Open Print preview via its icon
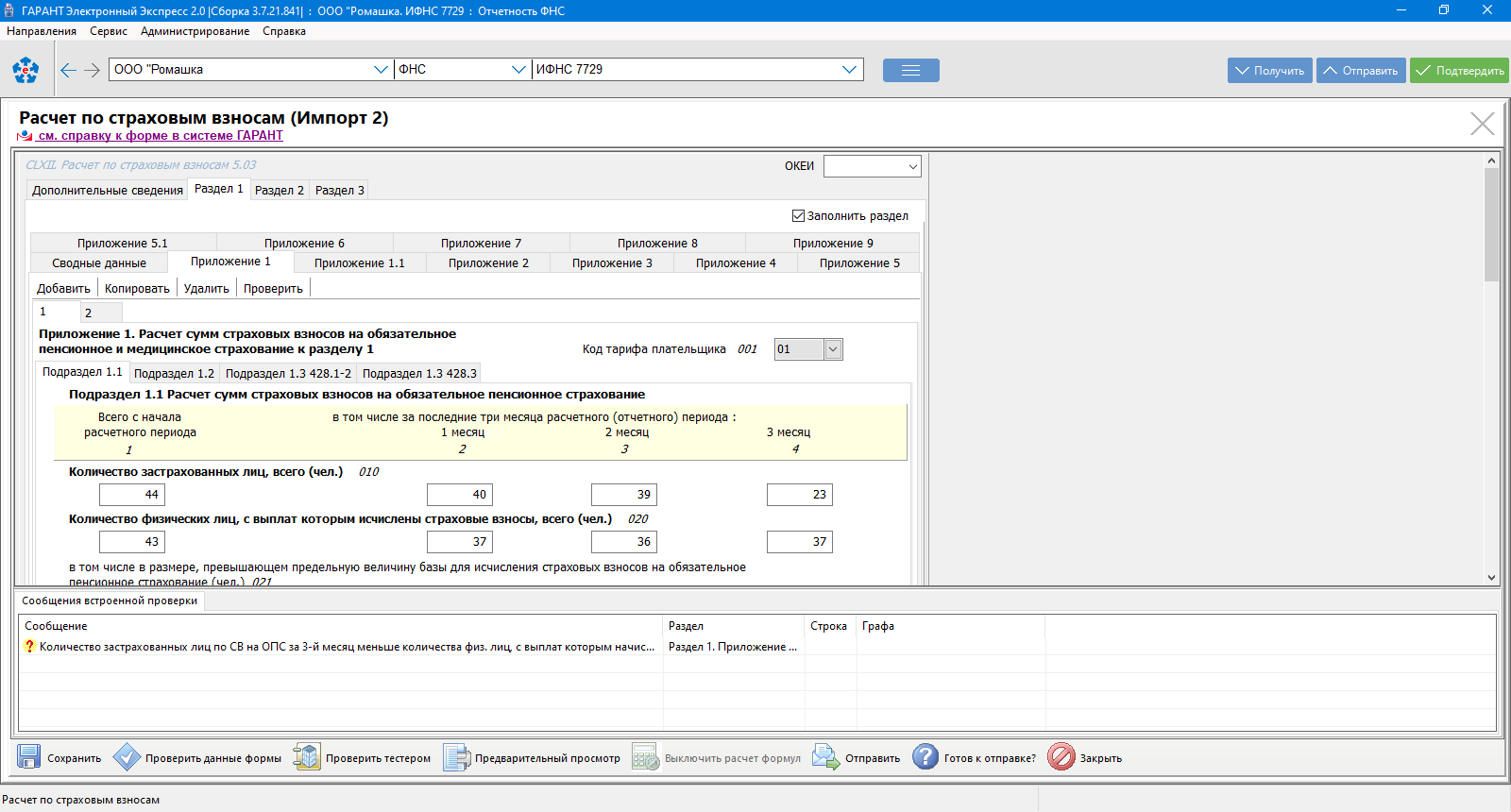The image size is (1511, 812). click(x=456, y=757)
